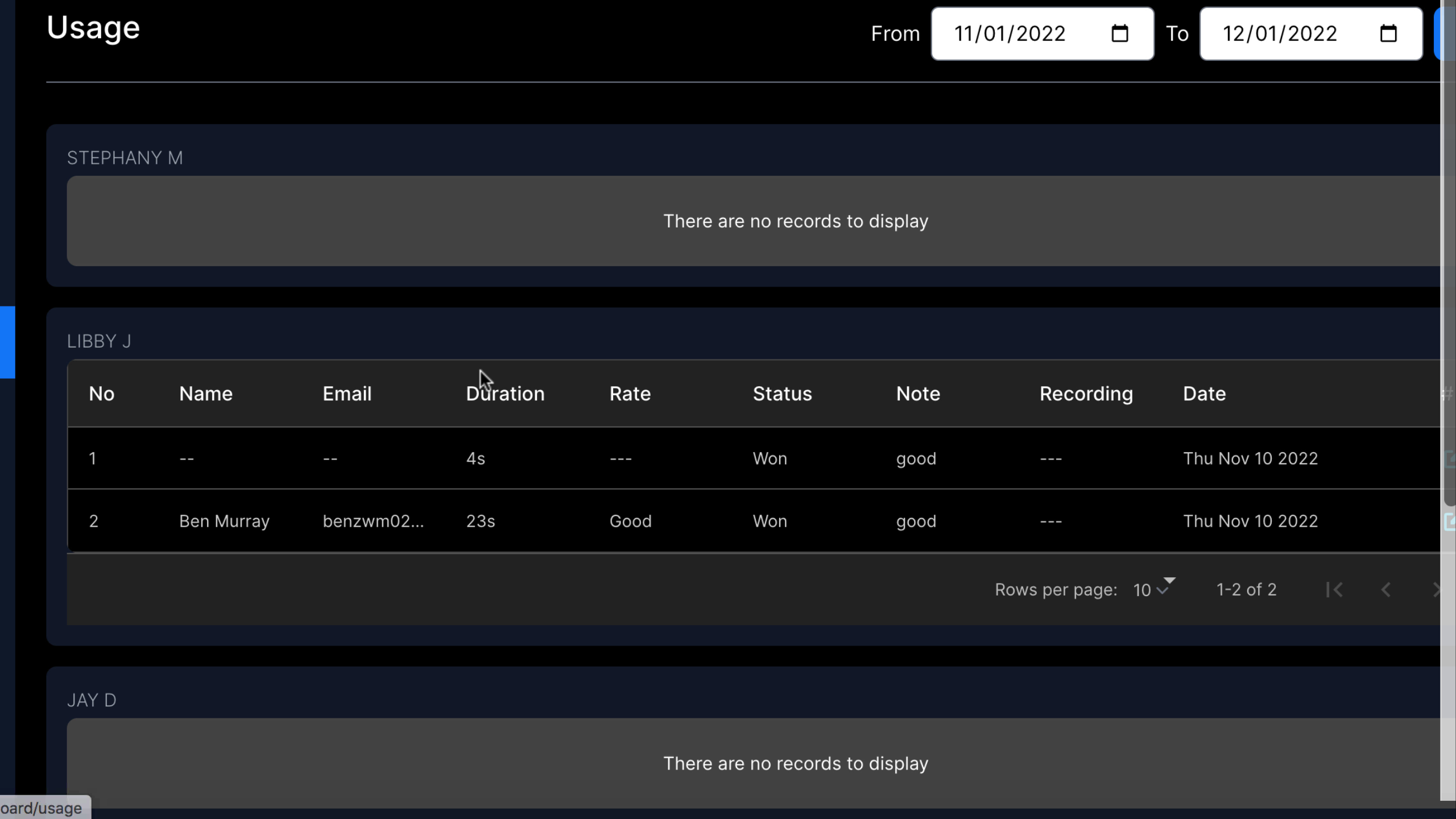Click the Recording column header

[1086, 394]
